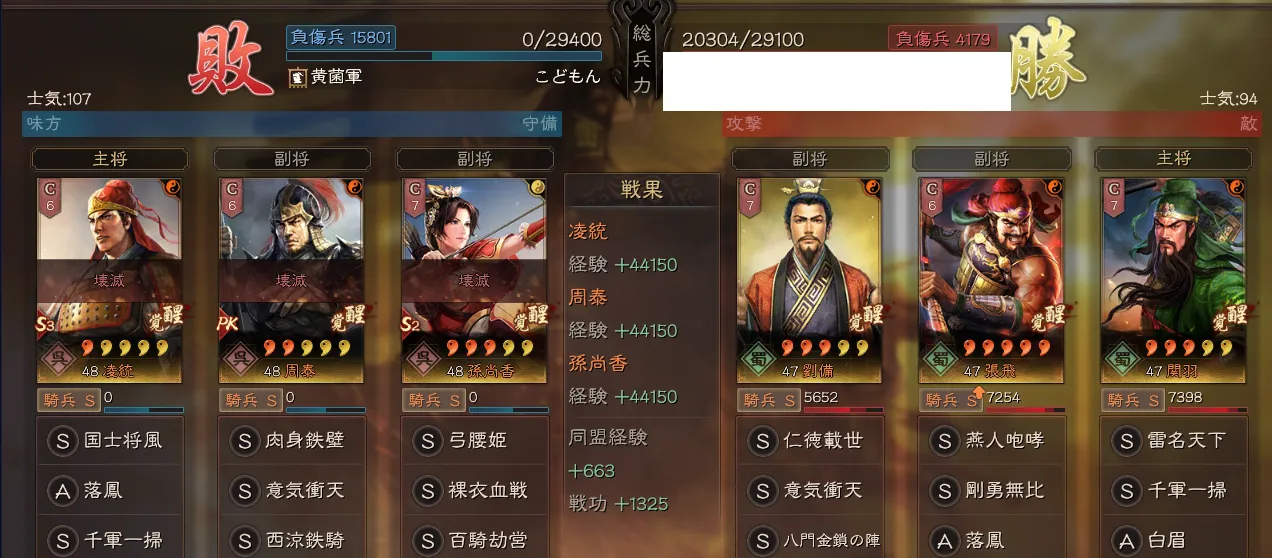The width and height of the screenshot is (1272, 558).
Task: Click the orange up arrow on 張飛's troop type
Action: (x=978, y=394)
